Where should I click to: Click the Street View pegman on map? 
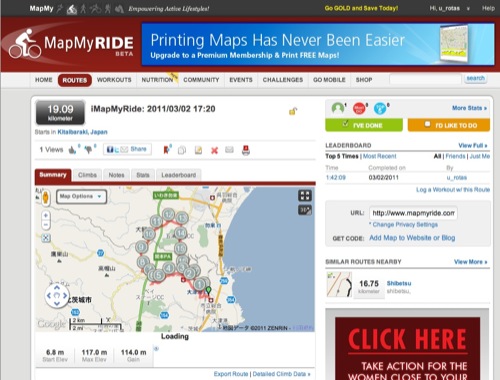(x=46, y=197)
